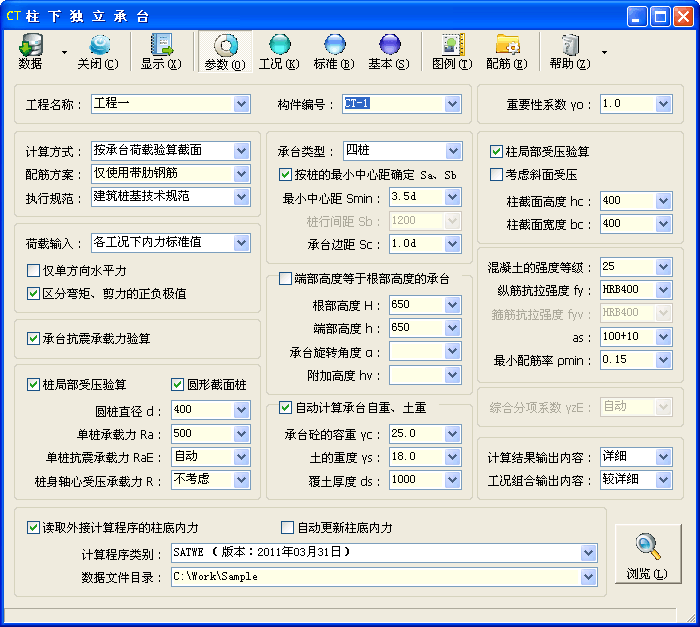Open the 基本(S) purple sphere icon
The height and width of the screenshot is (627, 700).
point(389,51)
